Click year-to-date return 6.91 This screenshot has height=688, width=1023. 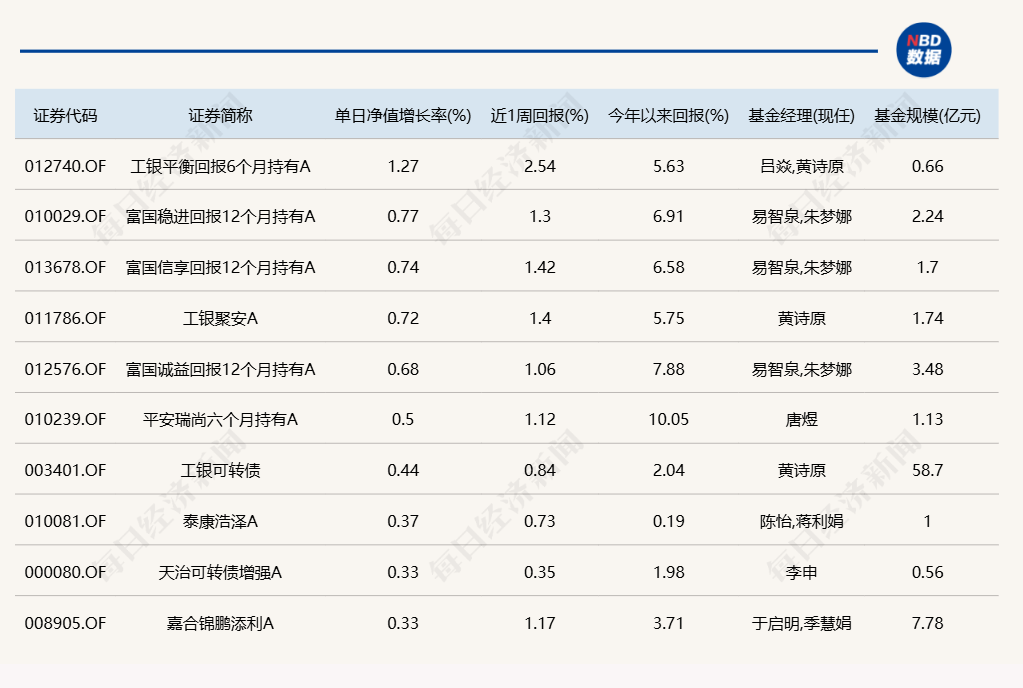click(x=669, y=217)
